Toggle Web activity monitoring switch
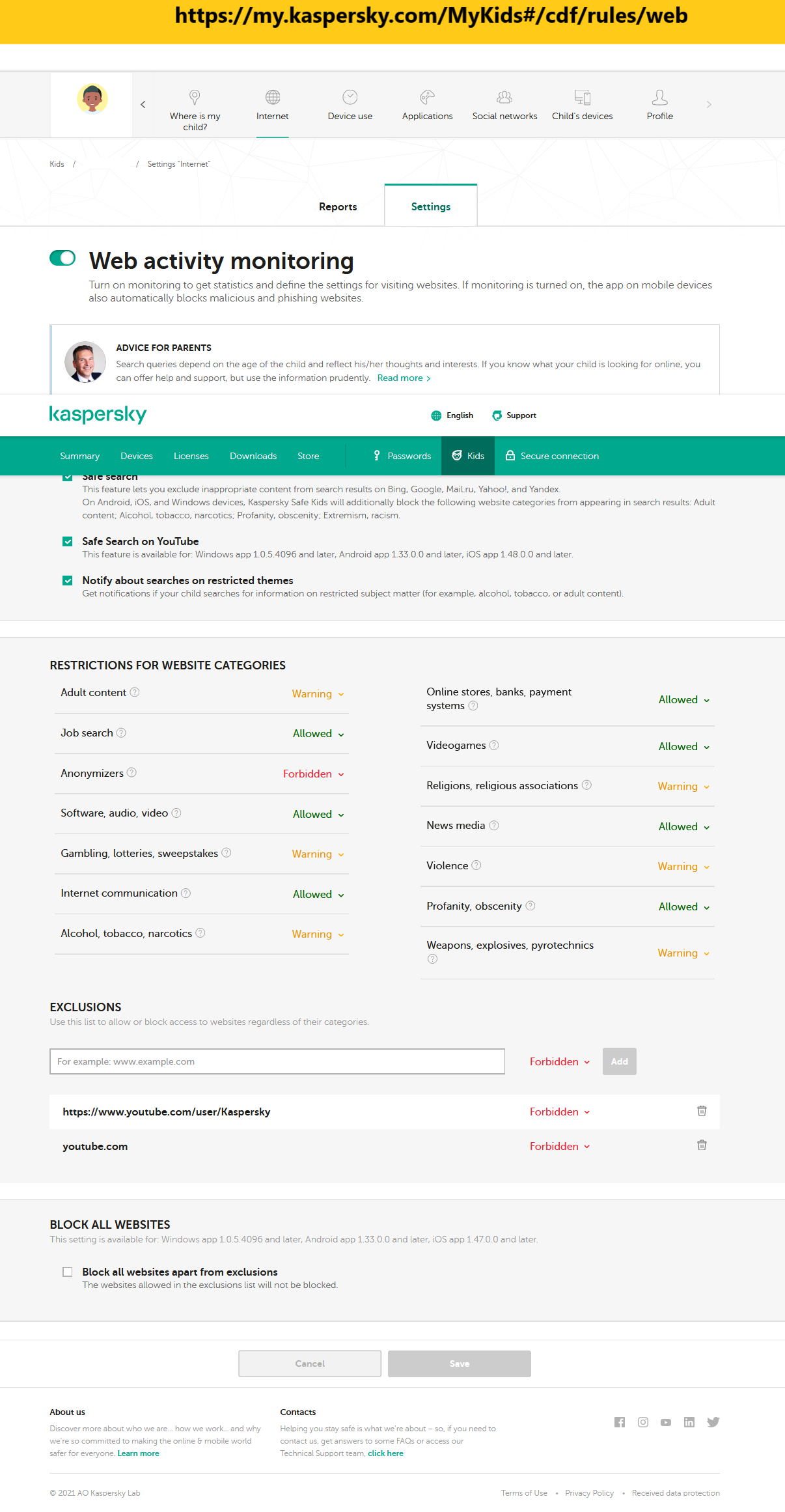The width and height of the screenshot is (785, 1512). coord(62,259)
